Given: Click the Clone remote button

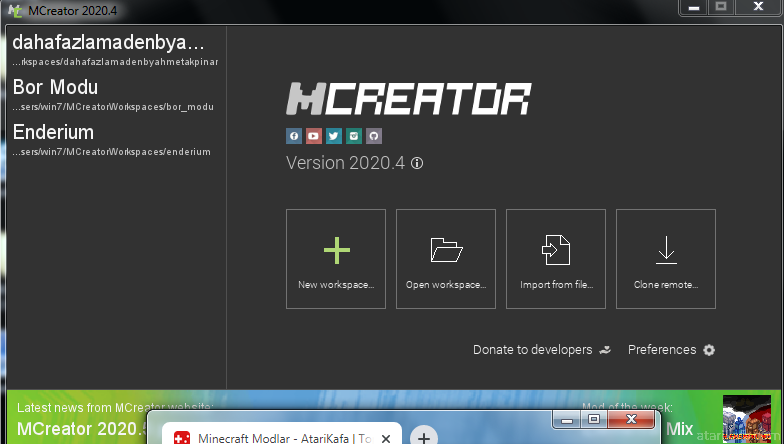Looking at the screenshot, I should [666, 259].
